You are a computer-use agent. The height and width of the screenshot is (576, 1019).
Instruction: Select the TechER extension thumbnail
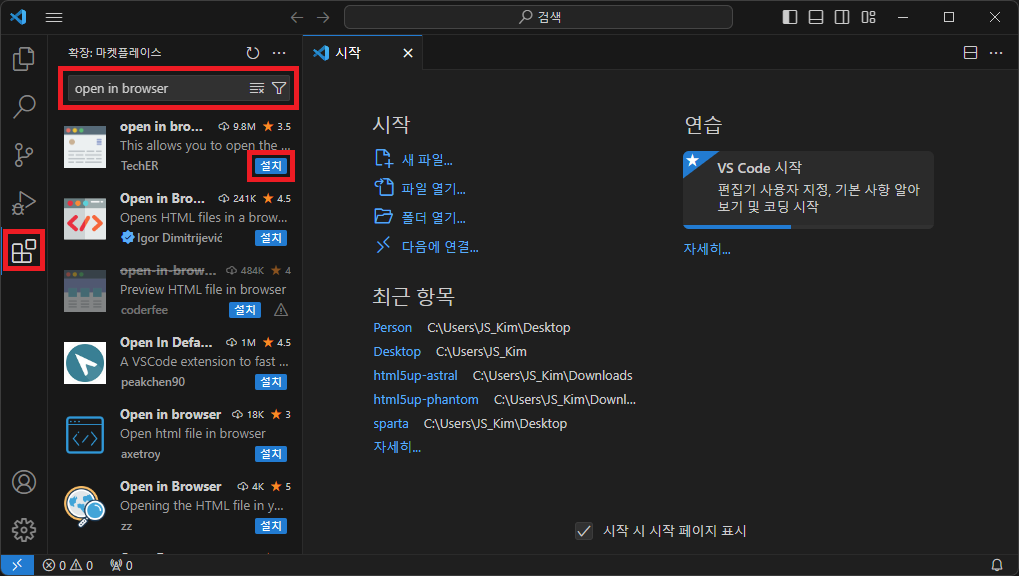[x=84, y=147]
